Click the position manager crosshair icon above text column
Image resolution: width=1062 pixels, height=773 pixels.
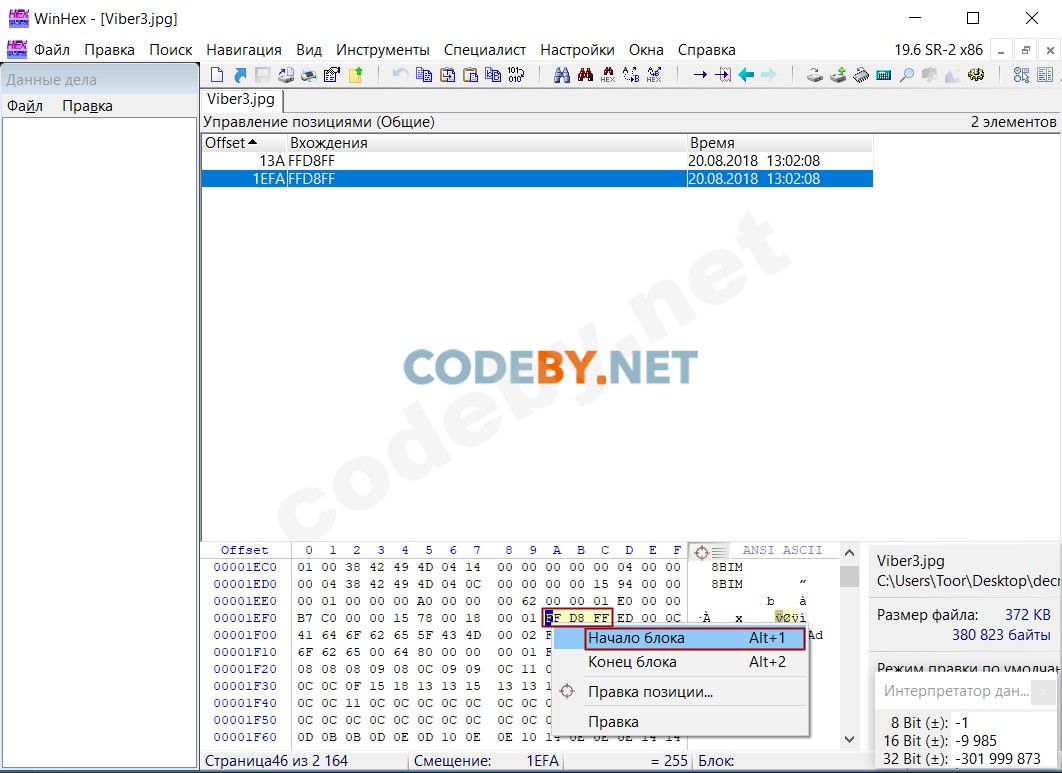[702, 552]
